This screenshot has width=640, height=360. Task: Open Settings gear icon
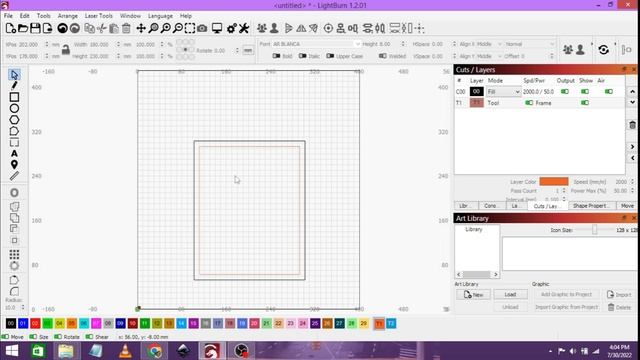tap(231, 28)
